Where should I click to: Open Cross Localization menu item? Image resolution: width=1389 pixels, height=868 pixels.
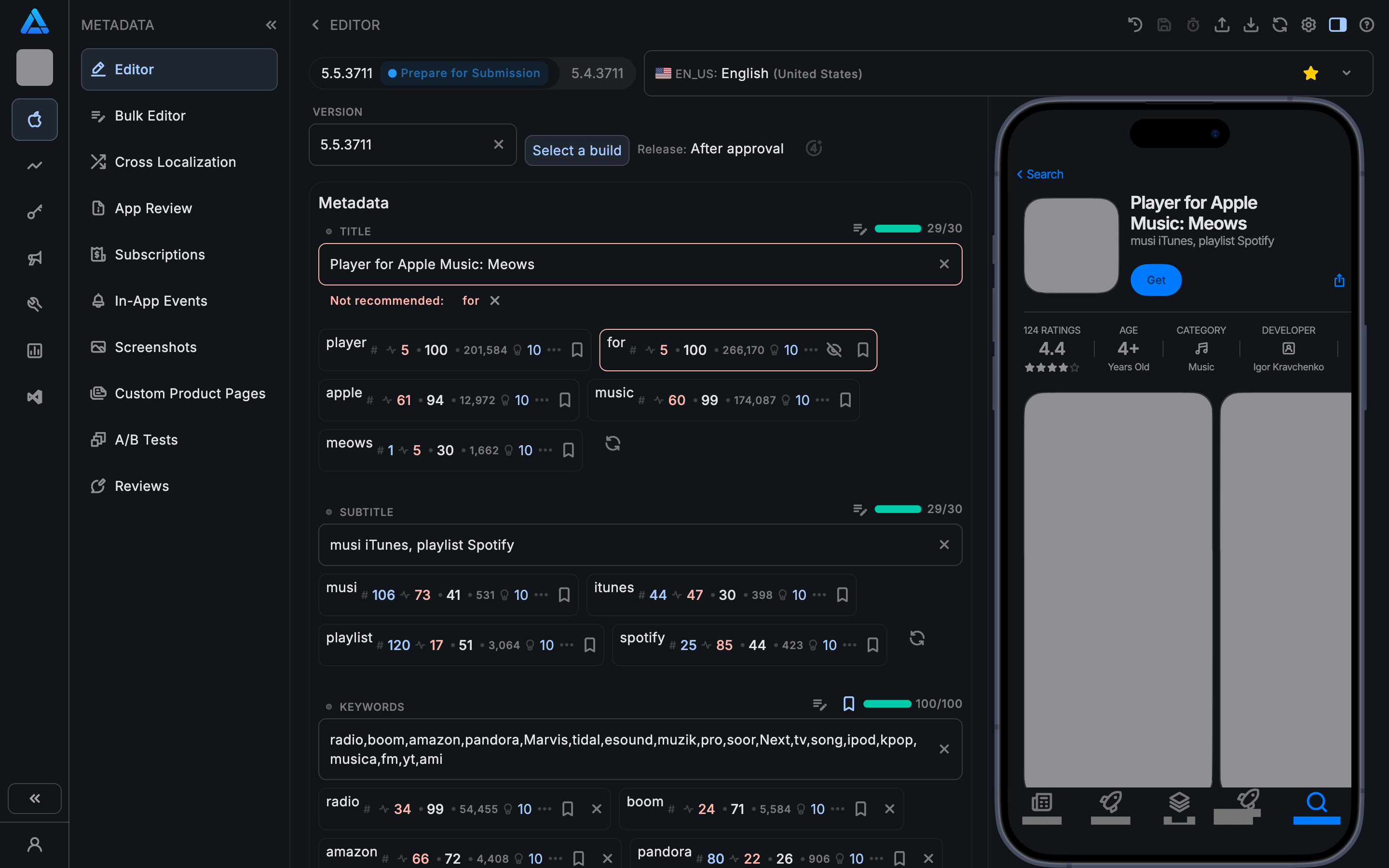pos(175,162)
